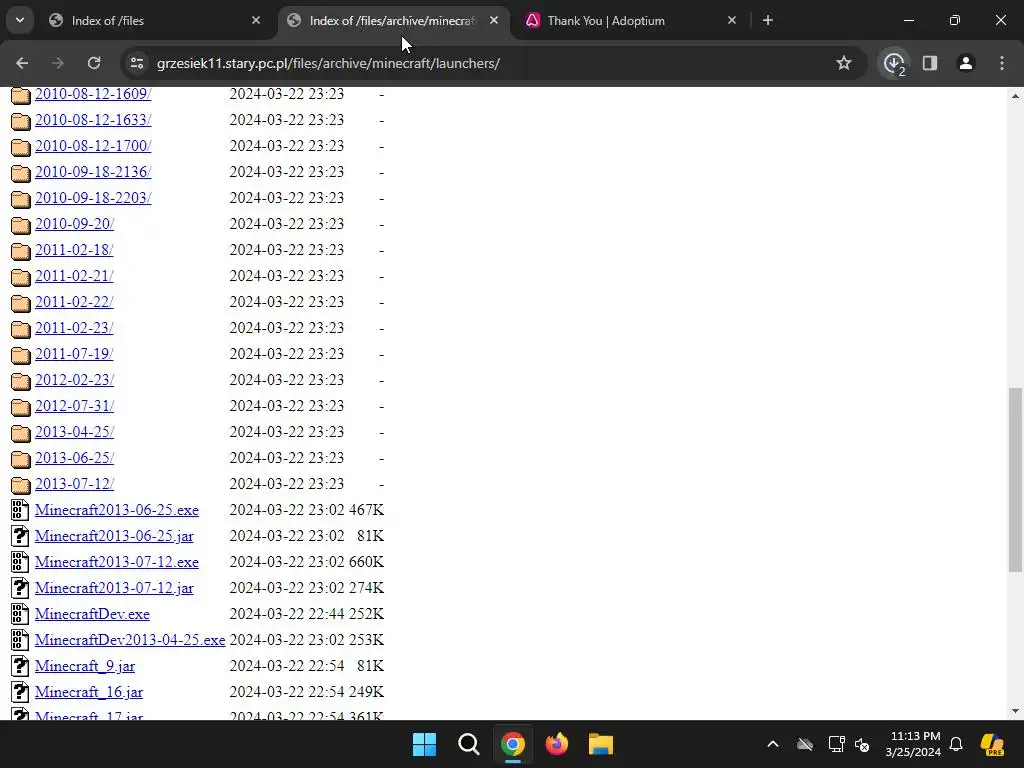This screenshot has height=768, width=1024.
Task: Open the clock showing 11:13 PM
Action: (913, 744)
